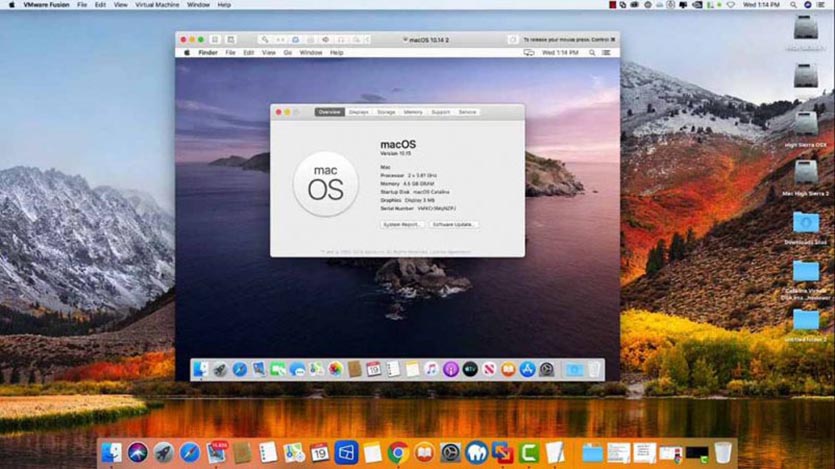
Task: Open VMware Fusion icon in host dock
Action: click(x=503, y=453)
